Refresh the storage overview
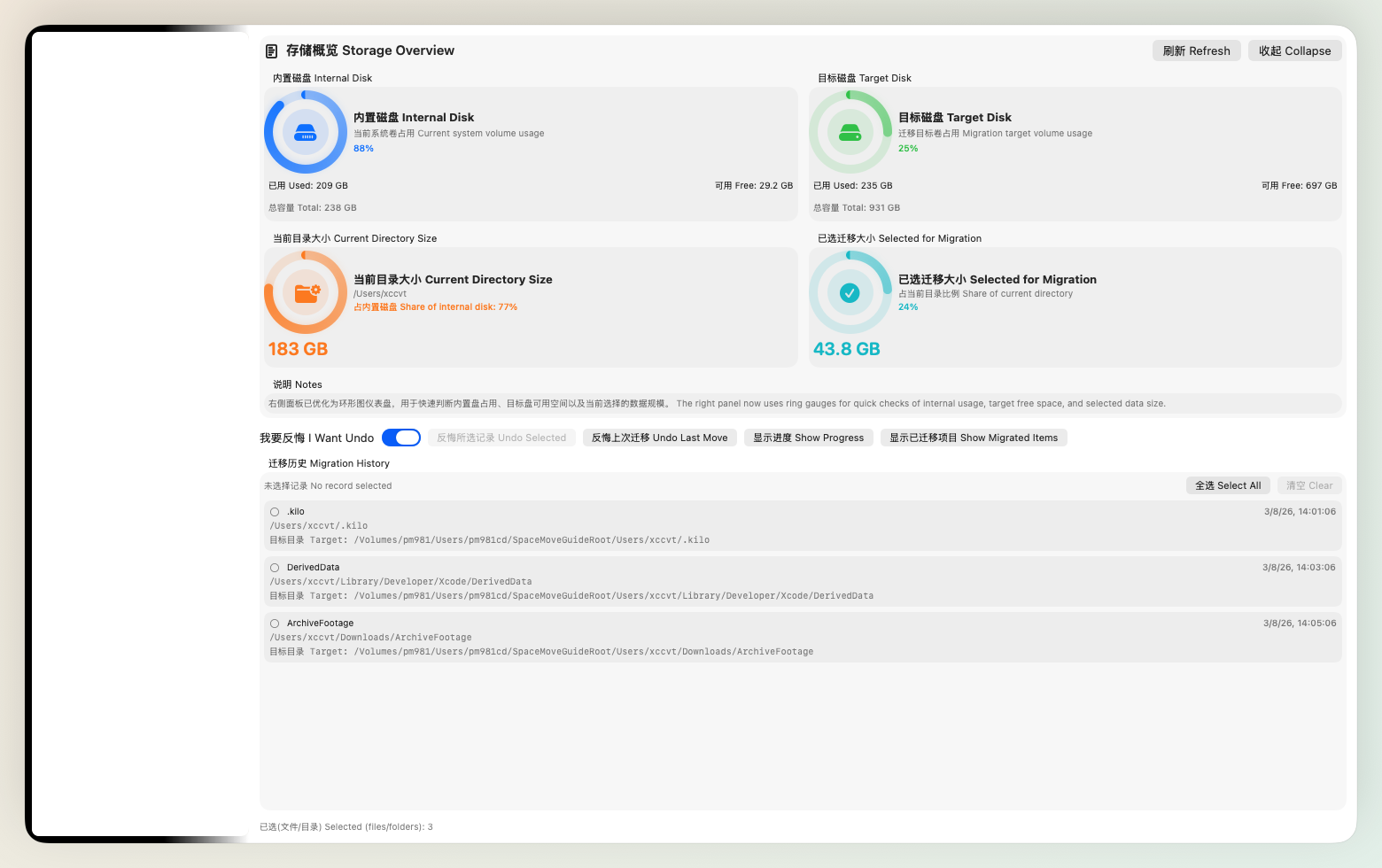The height and width of the screenshot is (868, 1382). coord(1196,51)
